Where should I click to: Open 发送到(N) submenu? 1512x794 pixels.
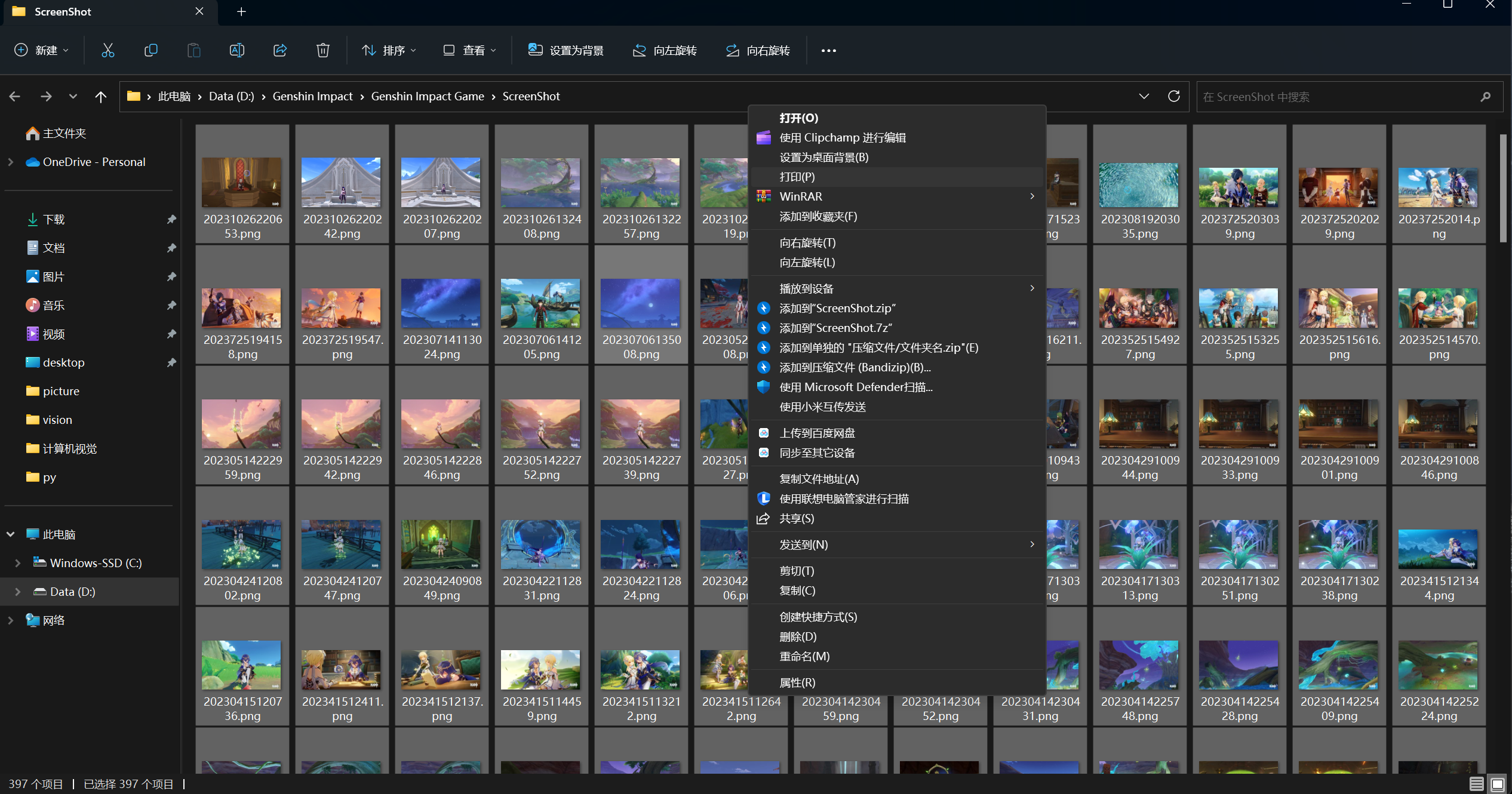896,544
